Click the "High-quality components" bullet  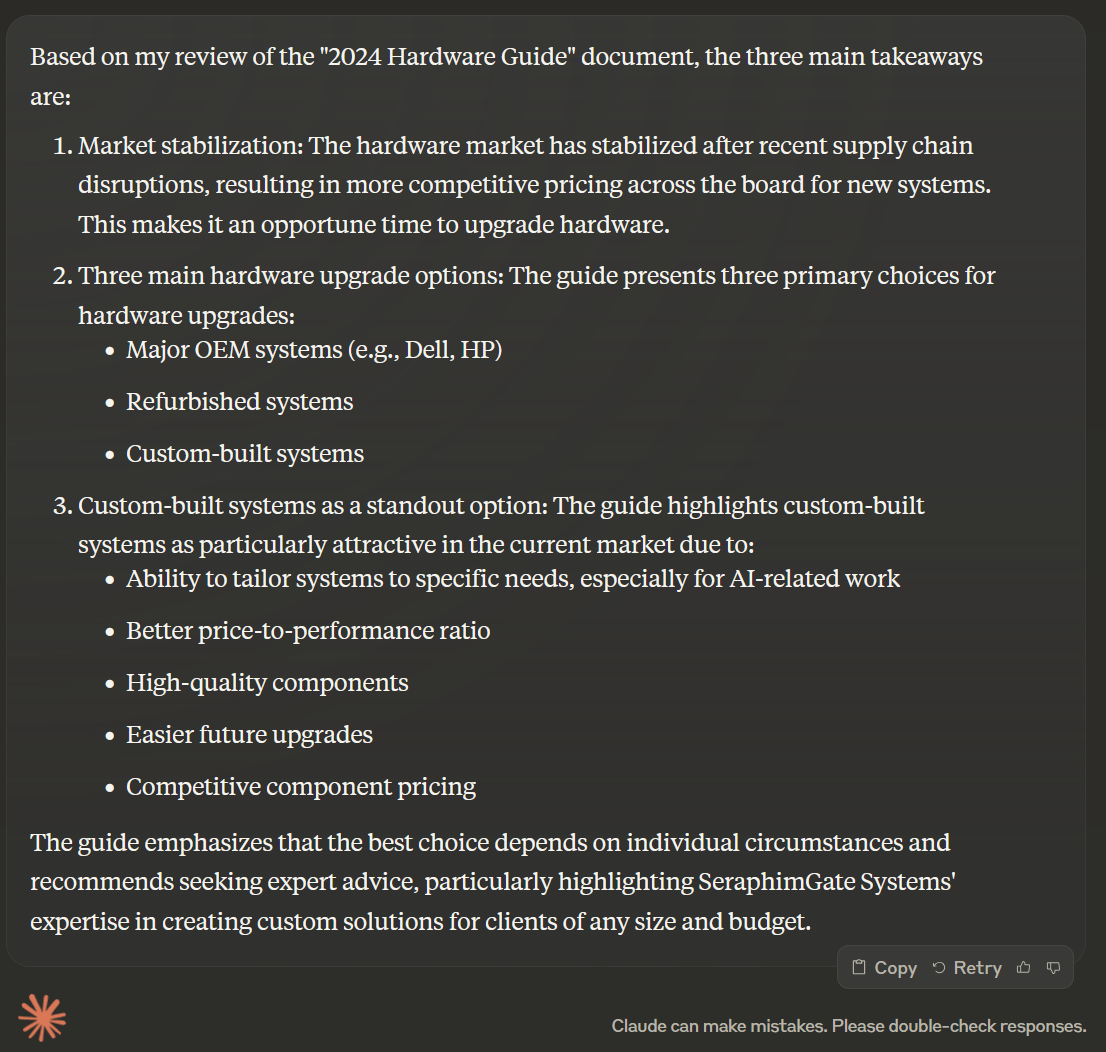click(x=266, y=683)
